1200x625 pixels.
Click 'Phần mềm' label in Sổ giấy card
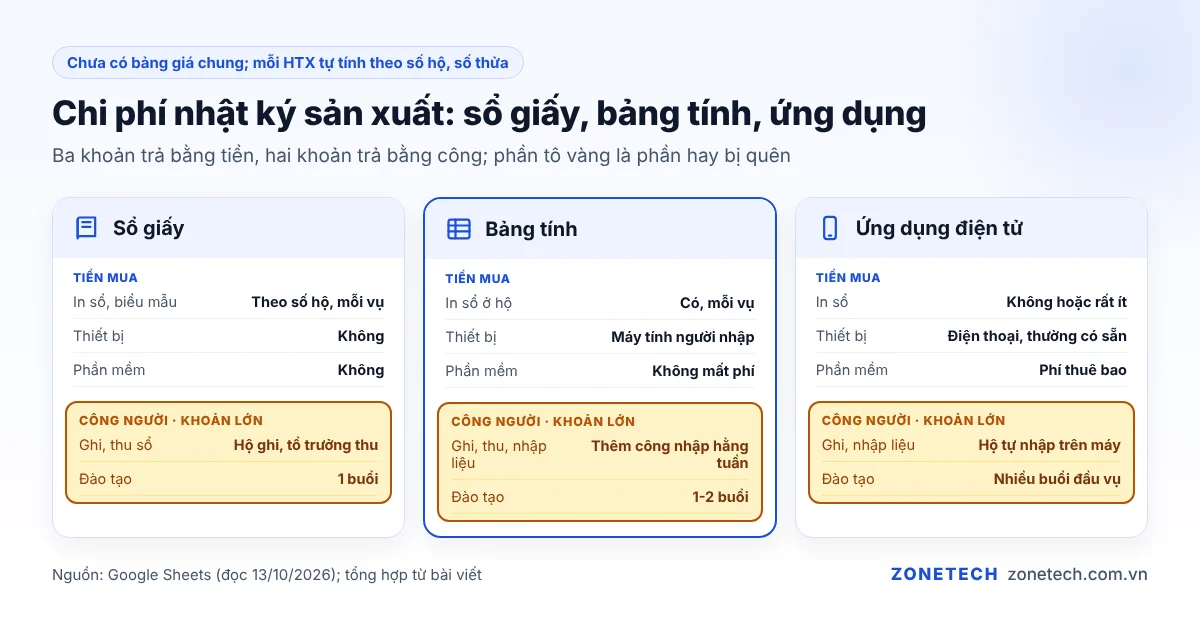(109, 370)
